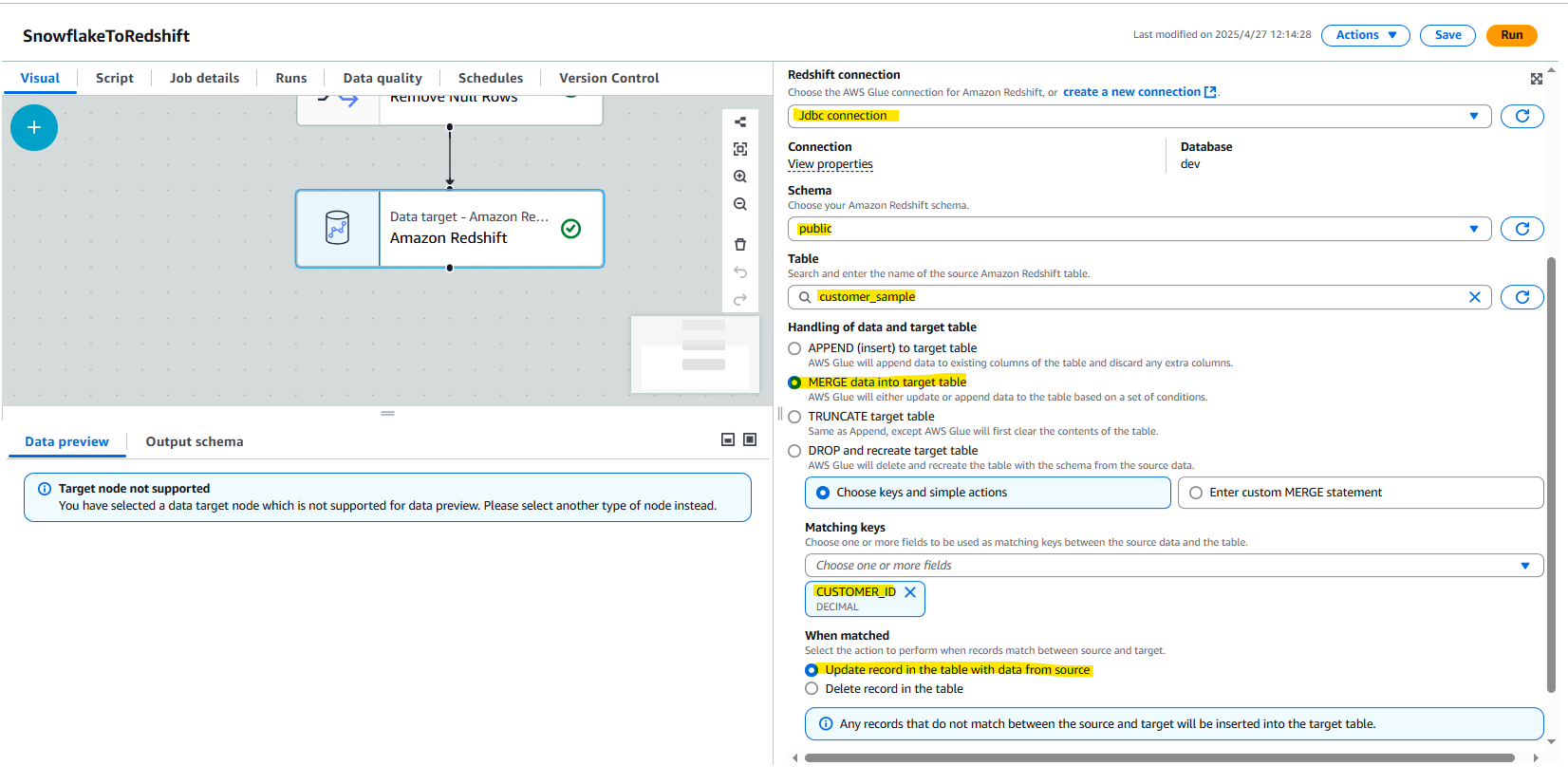Click the customer_sample table search field
Image resolution: width=1568 pixels, height=784 pixels.
click(x=1139, y=297)
